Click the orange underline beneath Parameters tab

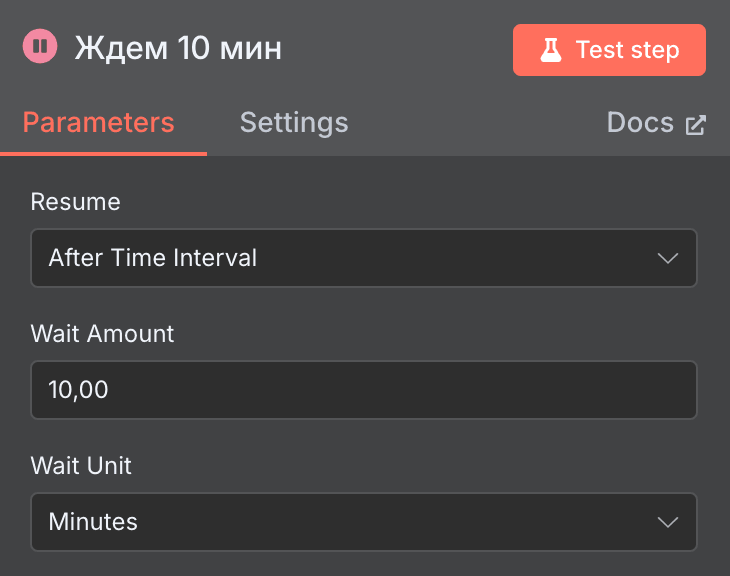(103, 154)
